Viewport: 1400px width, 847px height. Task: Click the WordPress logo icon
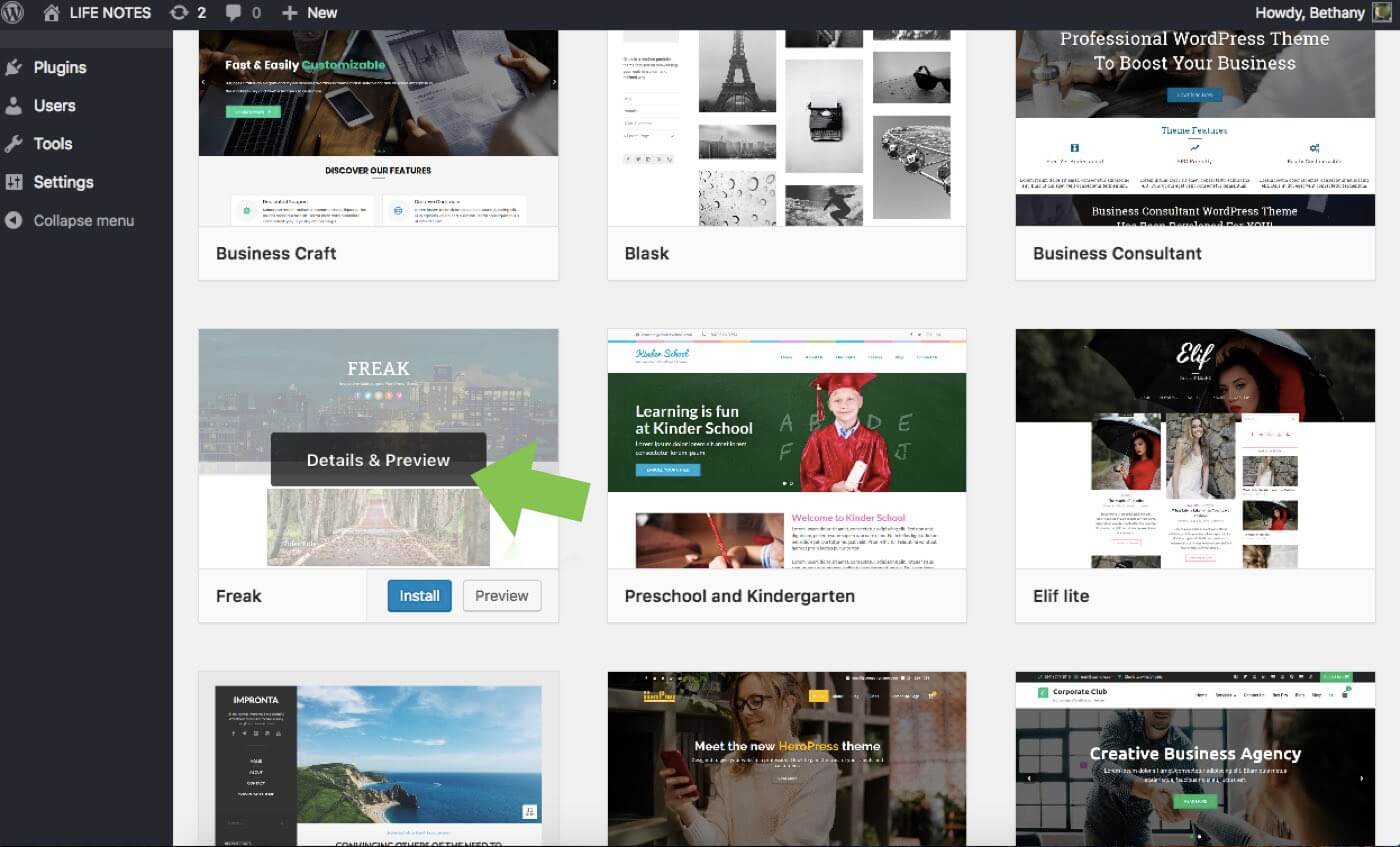click(x=13, y=13)
